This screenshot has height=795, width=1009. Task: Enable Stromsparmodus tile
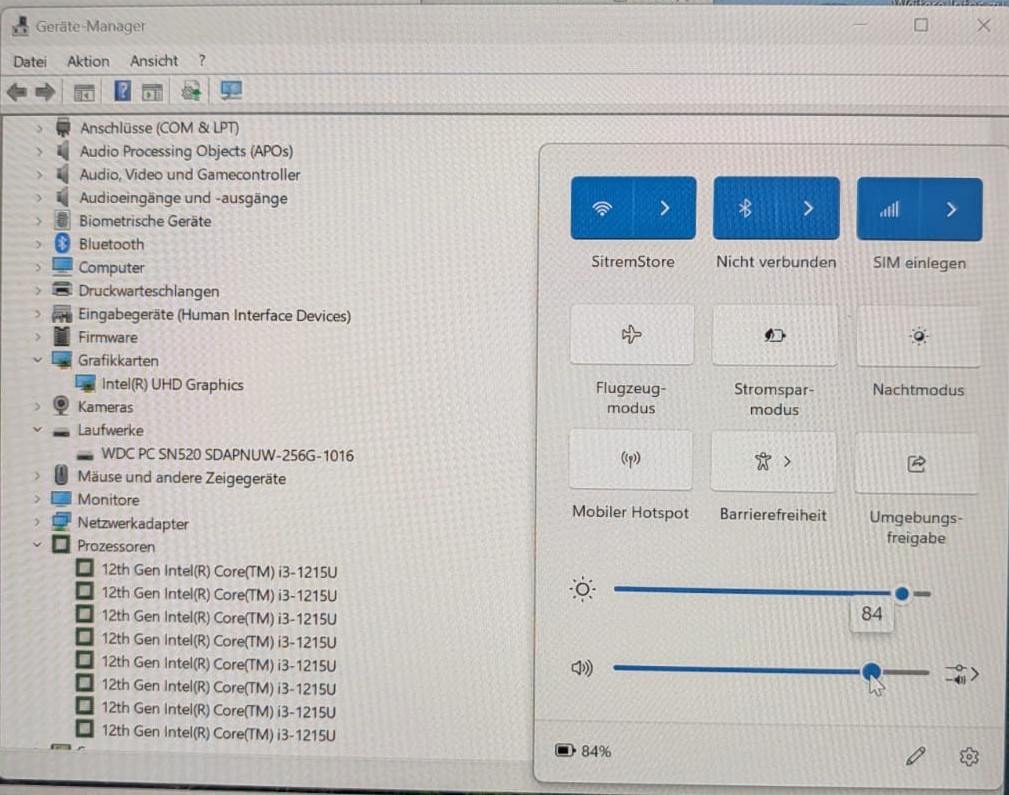(775, 335)
